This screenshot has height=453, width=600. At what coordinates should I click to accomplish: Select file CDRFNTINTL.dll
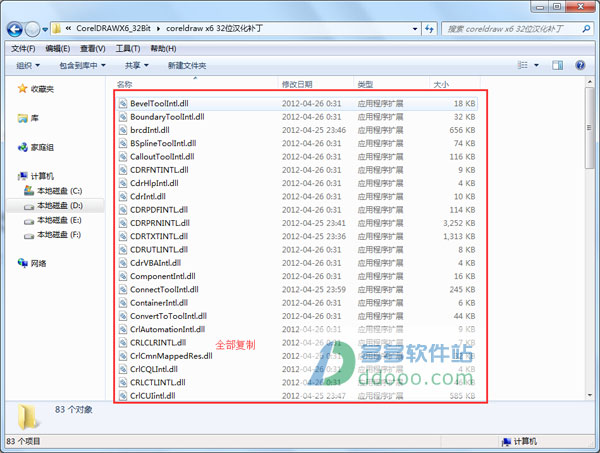tap(298, 170)
